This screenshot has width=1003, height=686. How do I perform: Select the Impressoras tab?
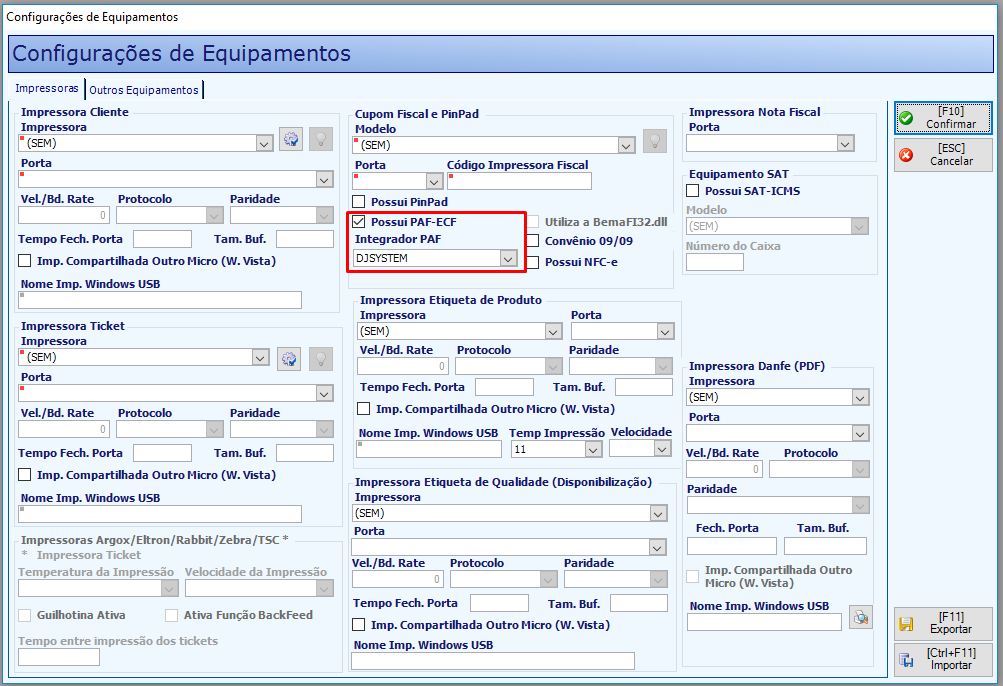coord(47,88)
